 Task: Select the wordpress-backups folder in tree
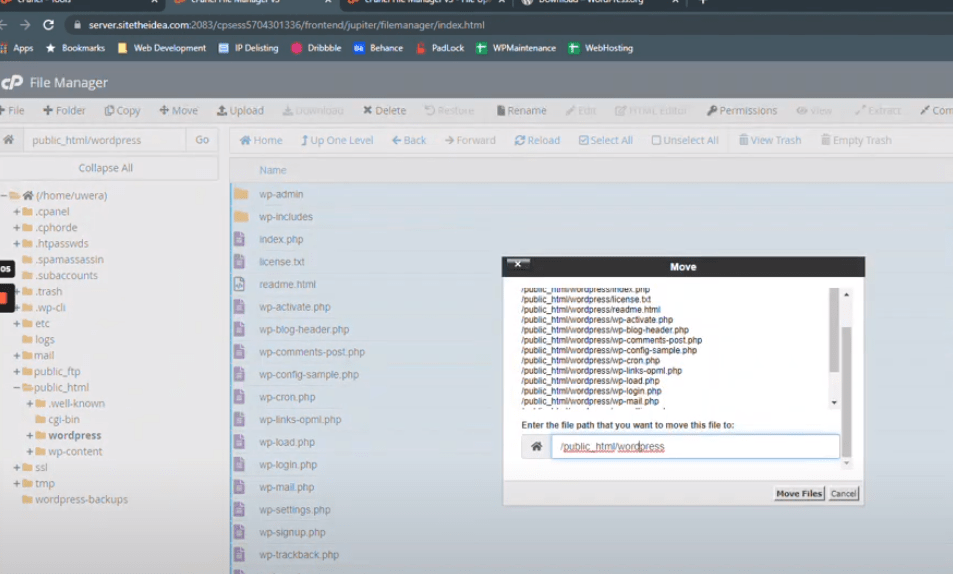81,499
